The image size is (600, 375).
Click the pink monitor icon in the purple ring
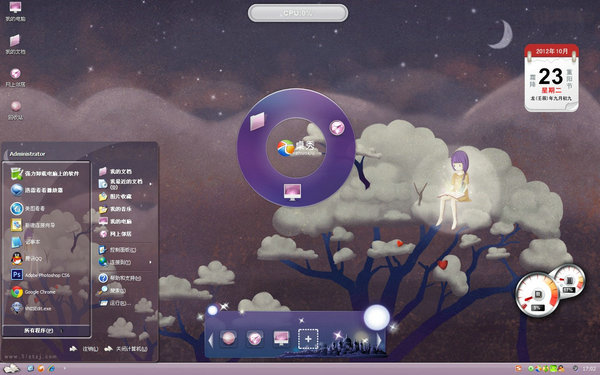coord(292,192)
